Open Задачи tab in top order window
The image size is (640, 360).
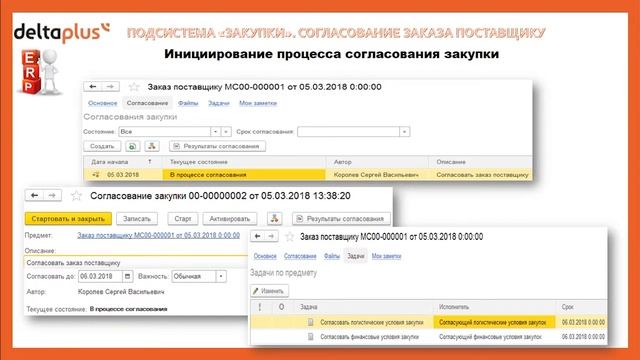219,103
